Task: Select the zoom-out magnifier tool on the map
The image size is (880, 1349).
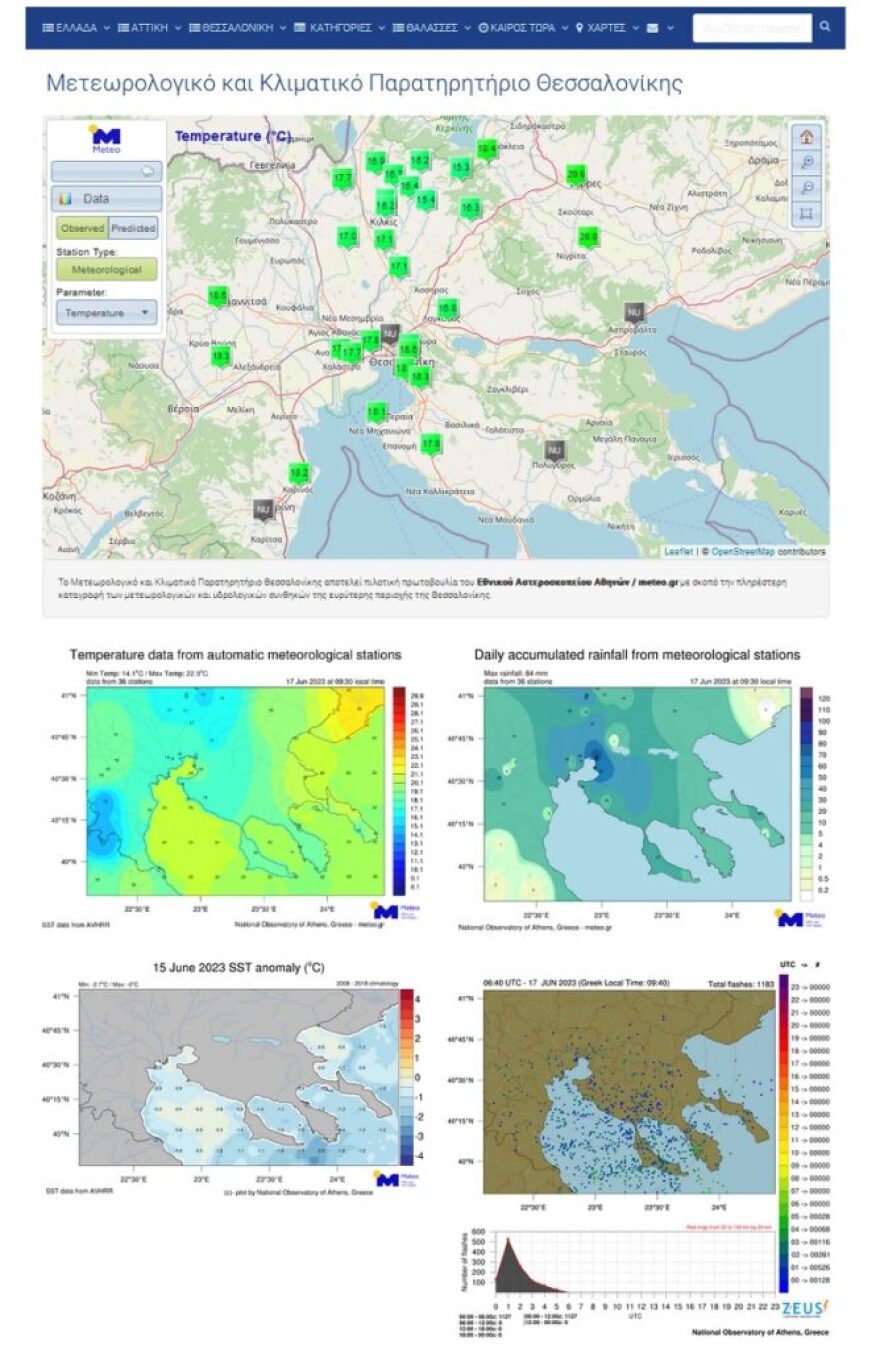Action: (807, 186)
